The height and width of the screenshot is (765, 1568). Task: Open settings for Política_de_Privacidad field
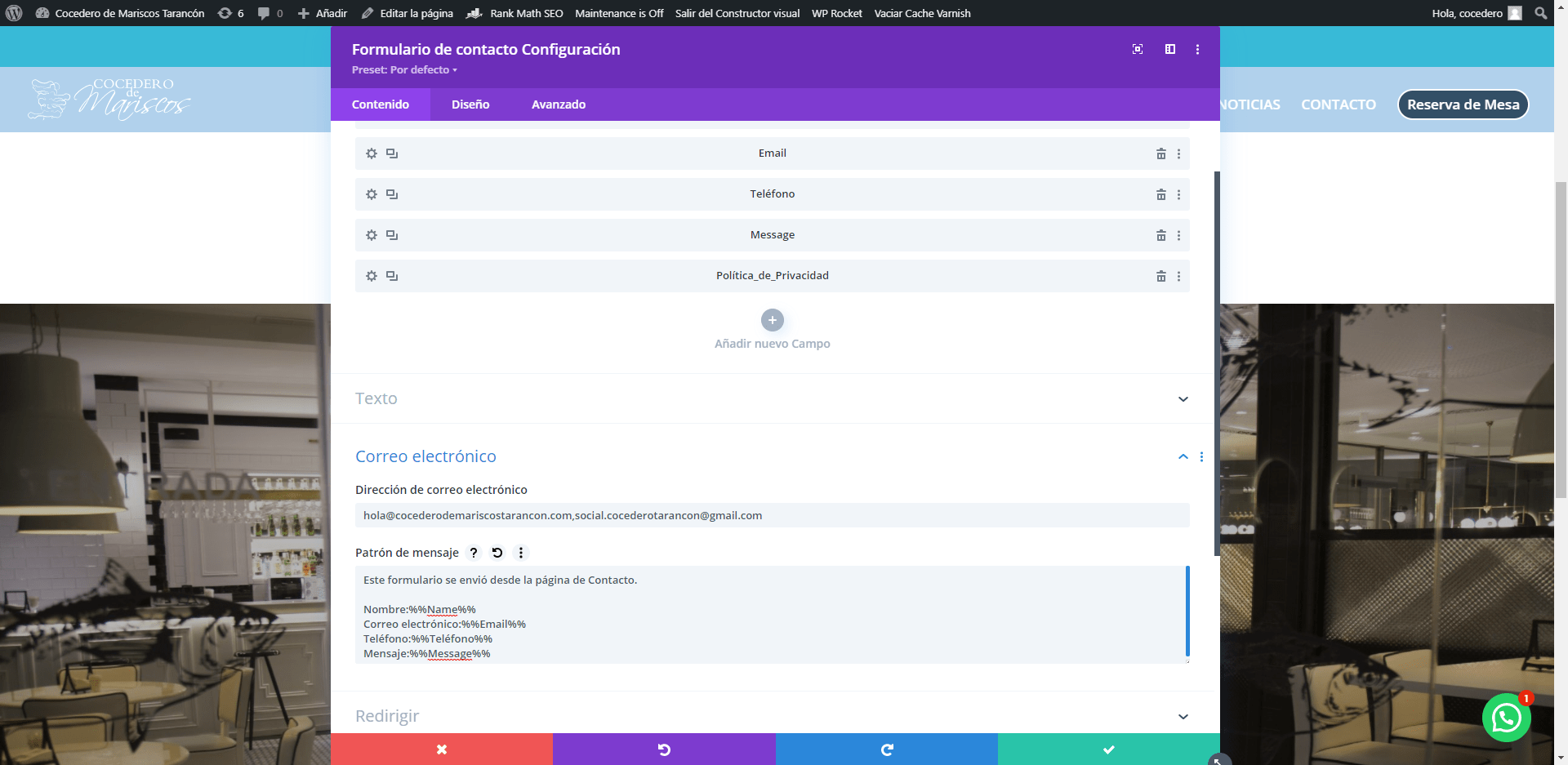click(372, 276)
